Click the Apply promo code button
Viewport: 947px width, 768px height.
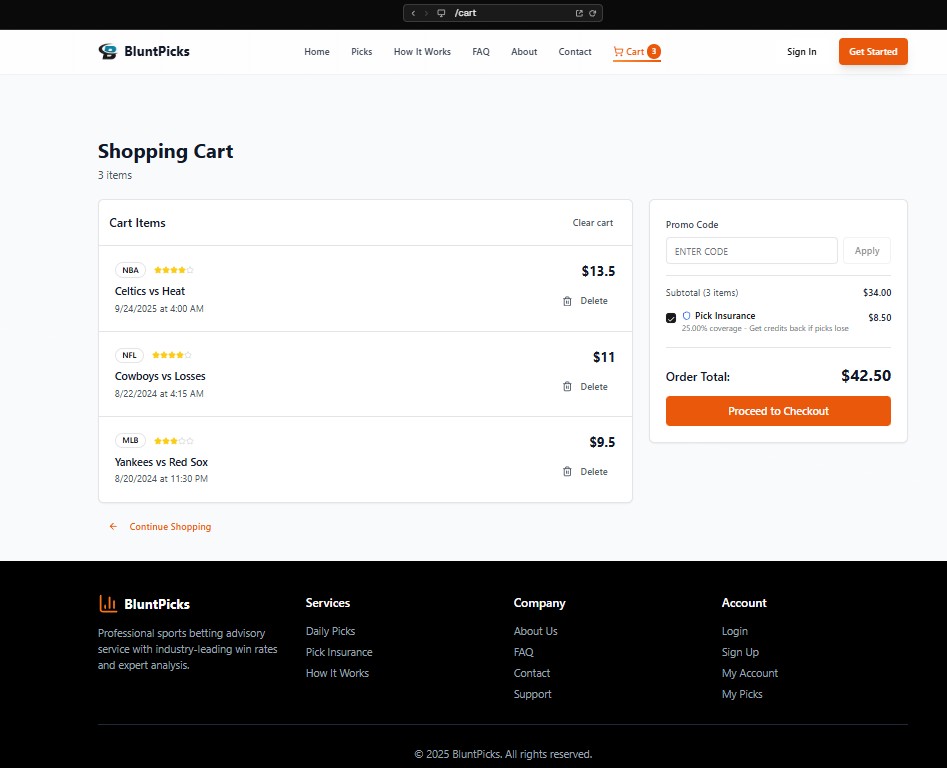[x=866, y=251]
